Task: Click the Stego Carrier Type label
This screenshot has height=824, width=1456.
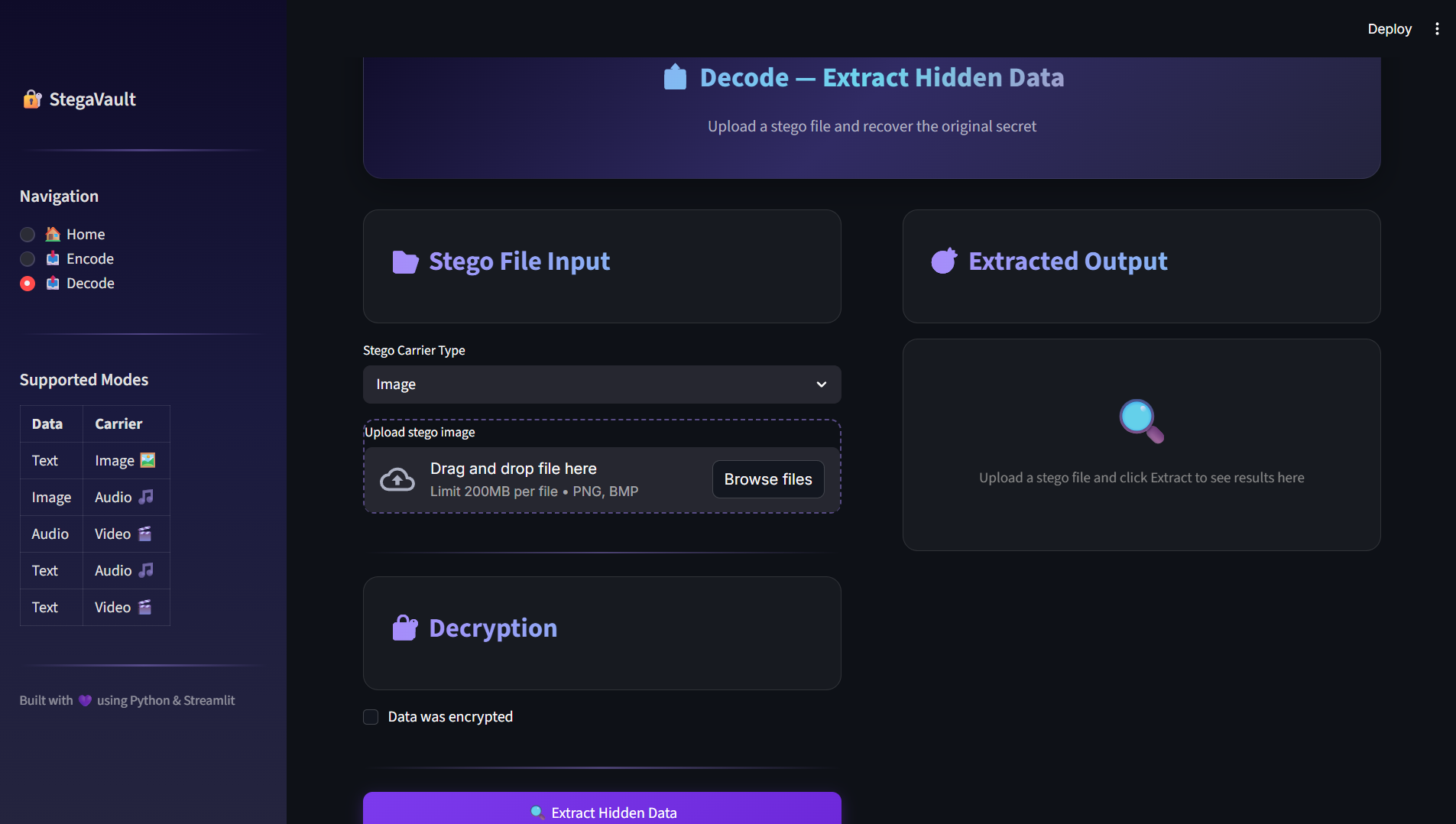Action: point(414,350)
